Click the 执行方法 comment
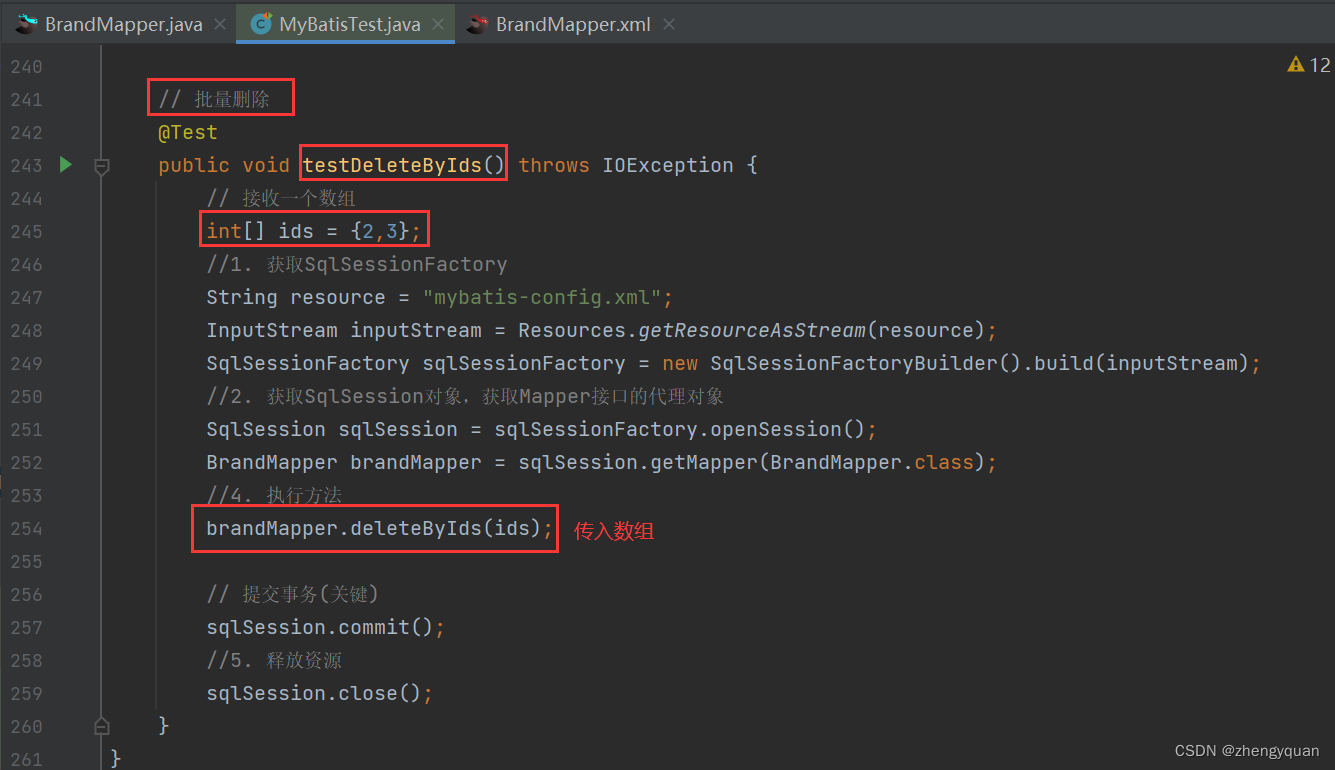The width and height of the screenshot is (1335, 770). coord(275,495)
